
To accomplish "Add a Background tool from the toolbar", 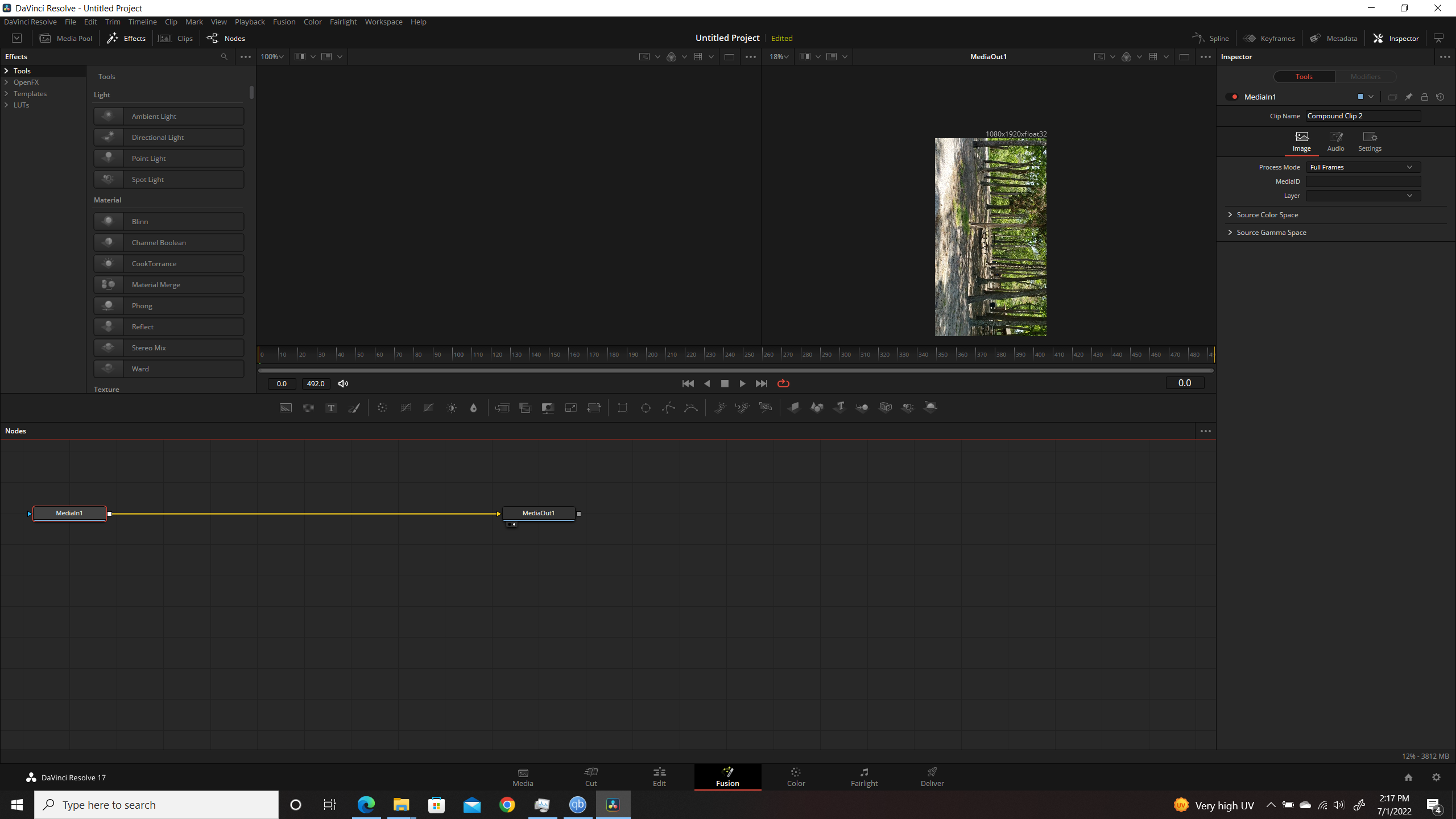I will click(286, 408).
